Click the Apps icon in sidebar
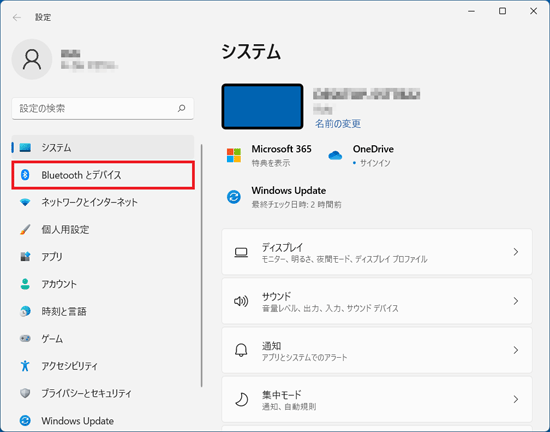 pyautogui.click(x=25, y=257)
